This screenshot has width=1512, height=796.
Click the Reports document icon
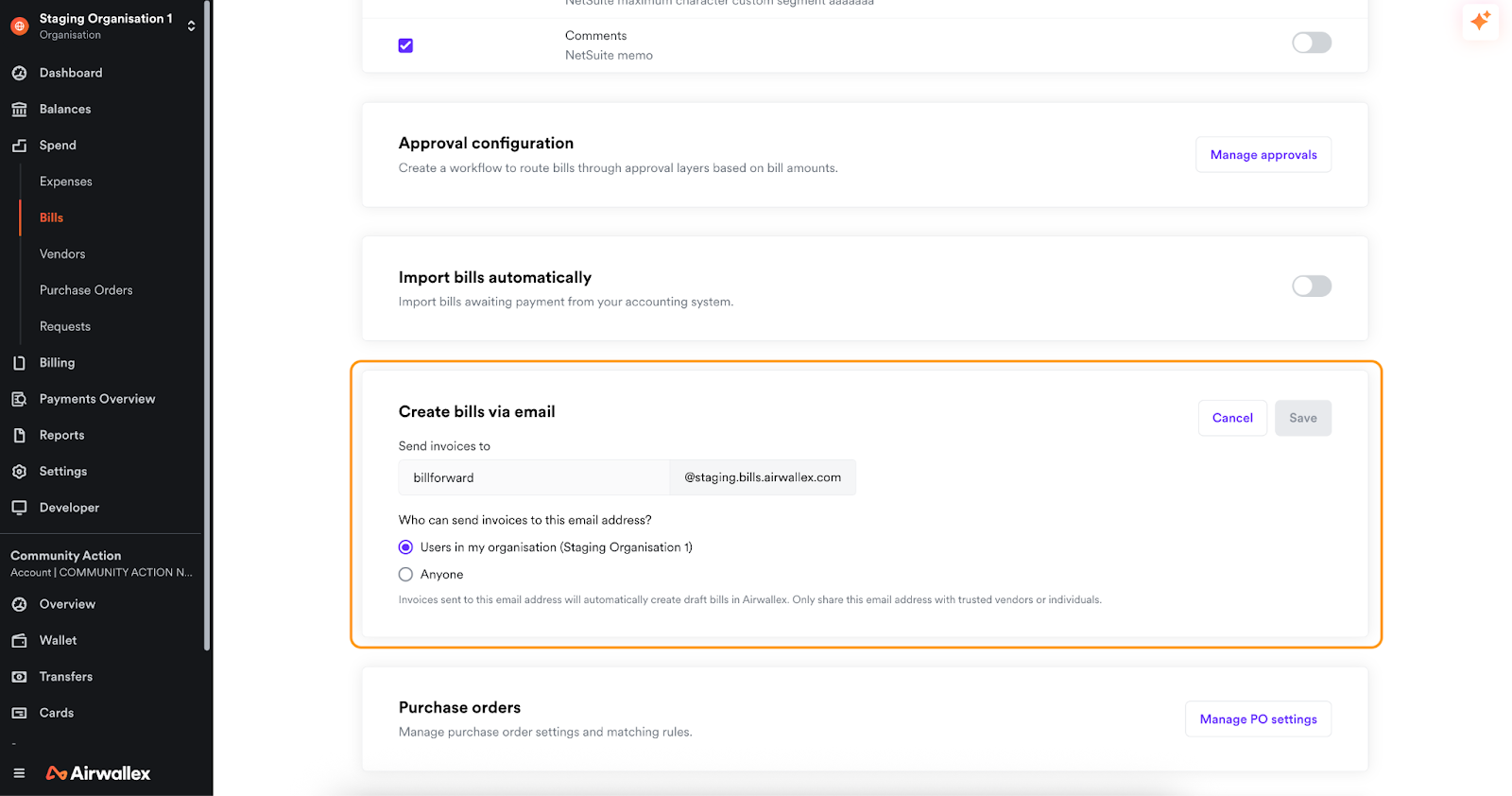pos(19,436)
